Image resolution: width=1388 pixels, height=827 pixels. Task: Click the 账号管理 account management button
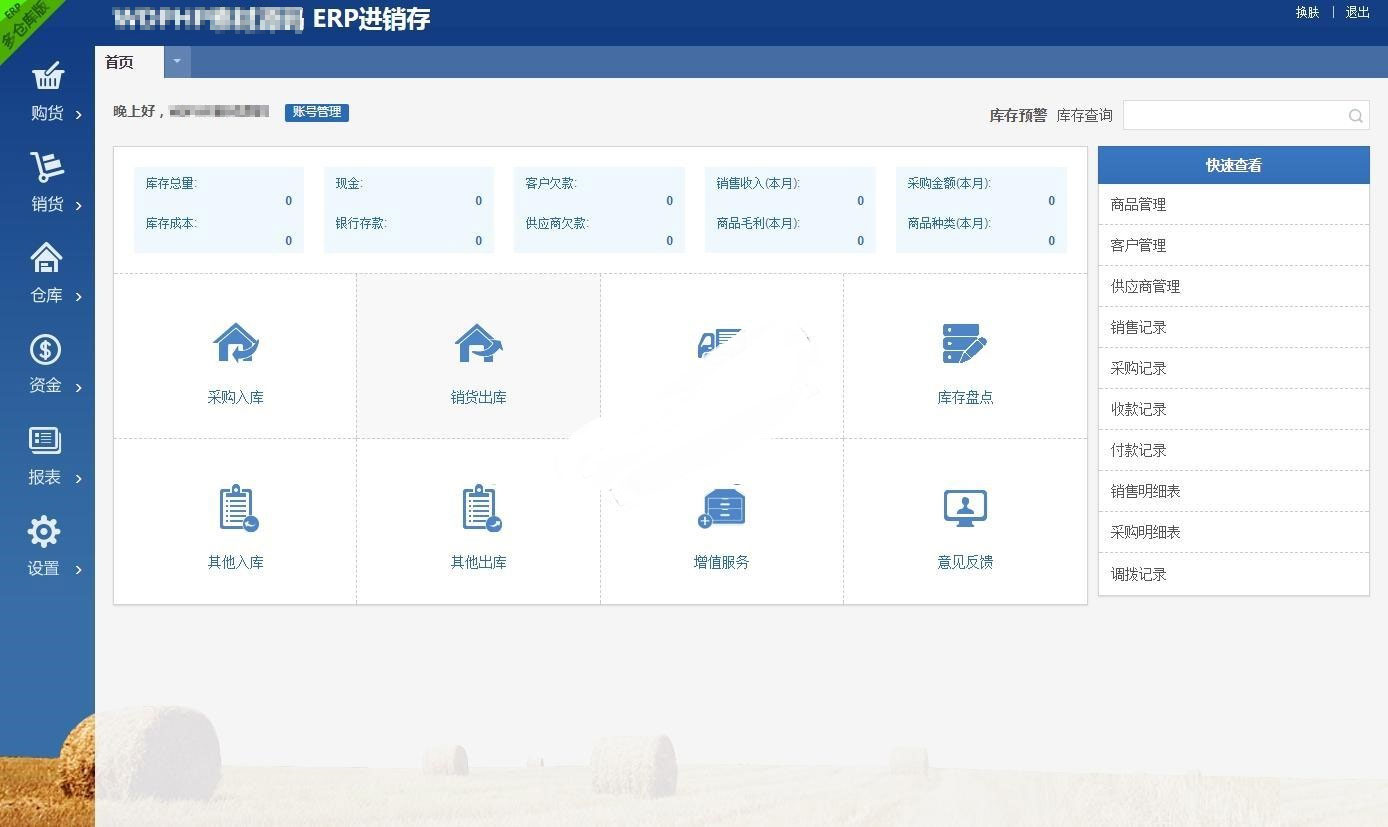[x=317, y=112]
